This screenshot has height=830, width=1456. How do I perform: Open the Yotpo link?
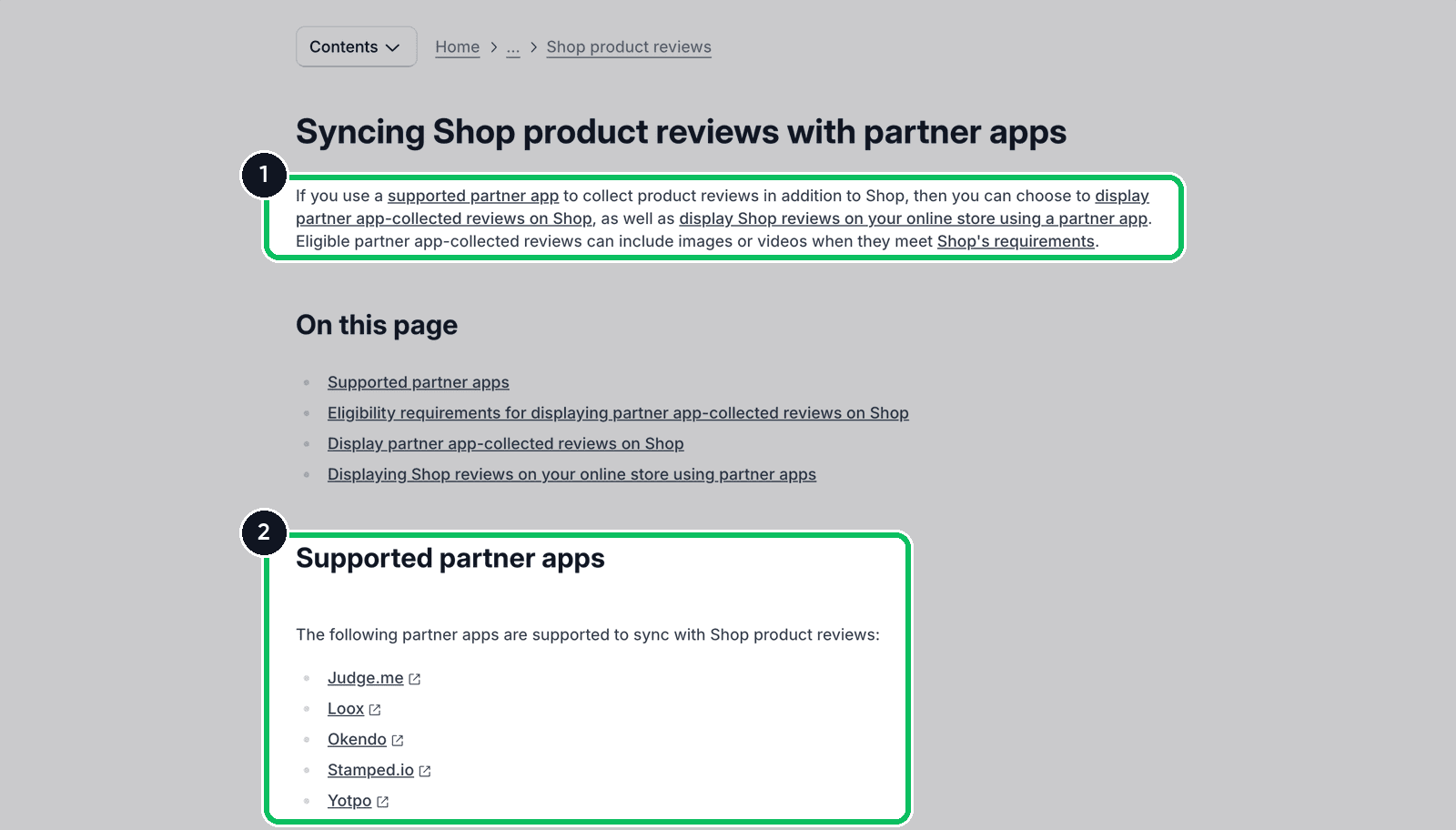click(x=349, y=801)
